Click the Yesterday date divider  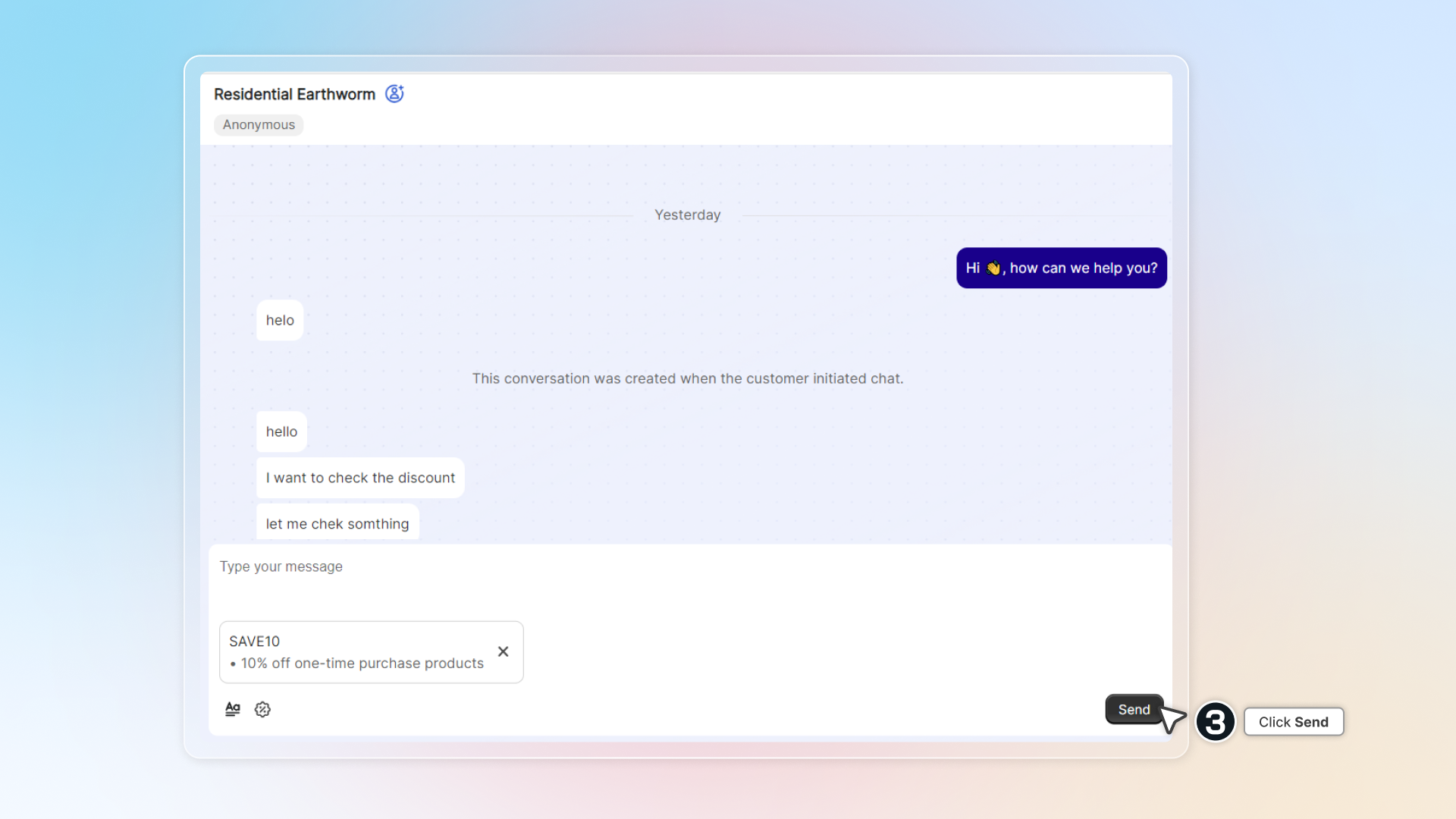[687, 215]
